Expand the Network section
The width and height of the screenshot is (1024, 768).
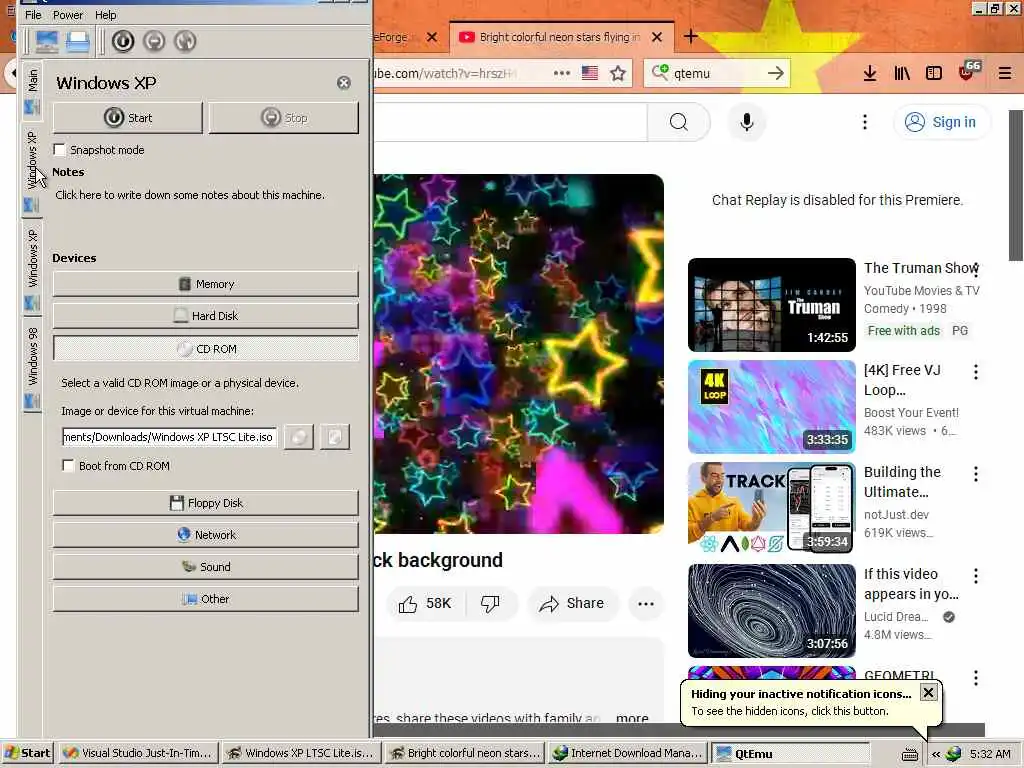pyautogui.click(x=206, y=535)
